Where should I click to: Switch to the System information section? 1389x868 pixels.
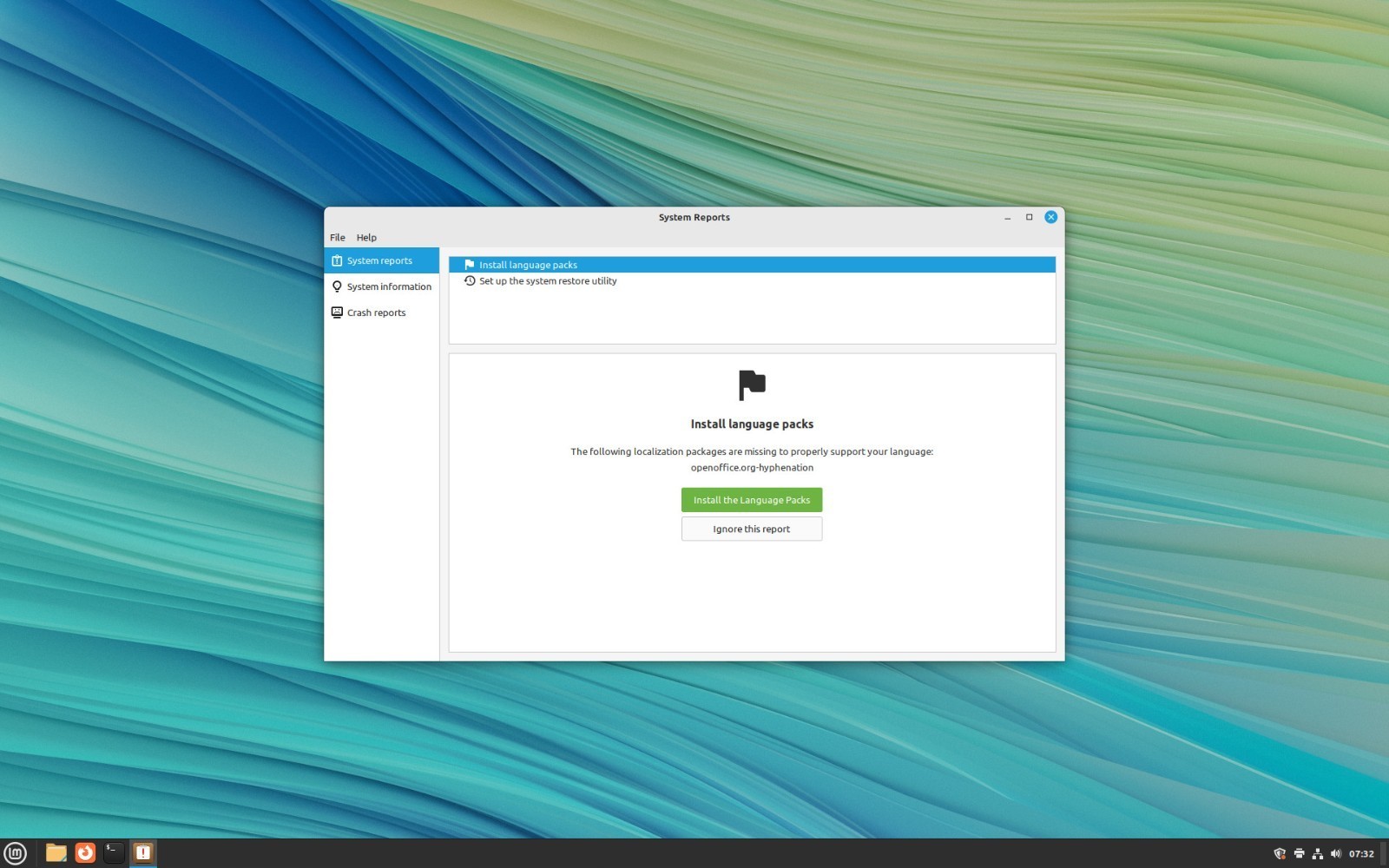point(388,286)
